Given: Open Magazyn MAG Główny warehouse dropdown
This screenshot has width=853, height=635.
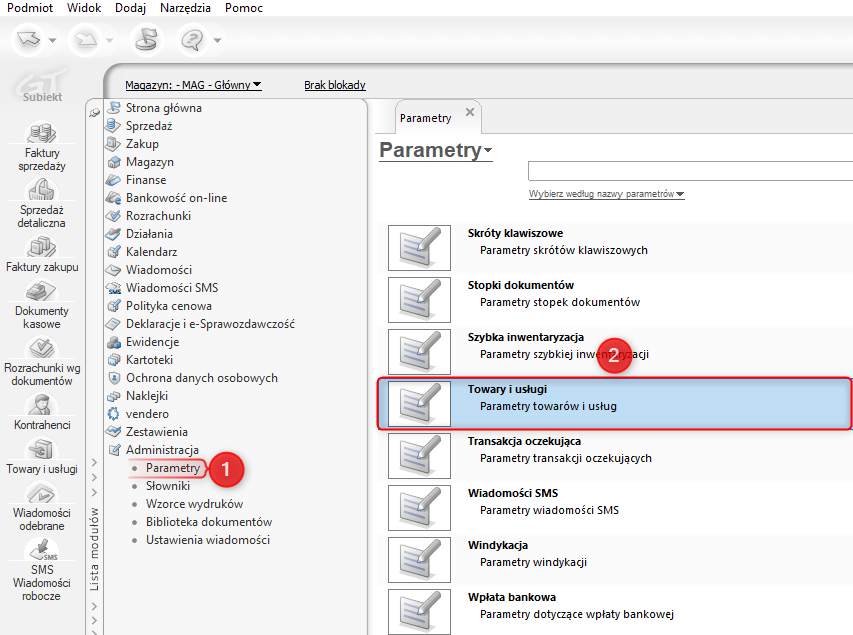Looking at the screenshot, I should [193, 85].
